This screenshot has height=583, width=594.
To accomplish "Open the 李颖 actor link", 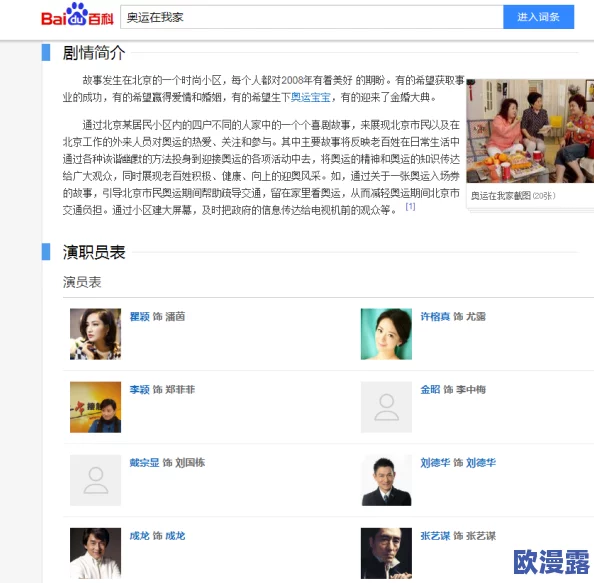I will click(139, 389).
